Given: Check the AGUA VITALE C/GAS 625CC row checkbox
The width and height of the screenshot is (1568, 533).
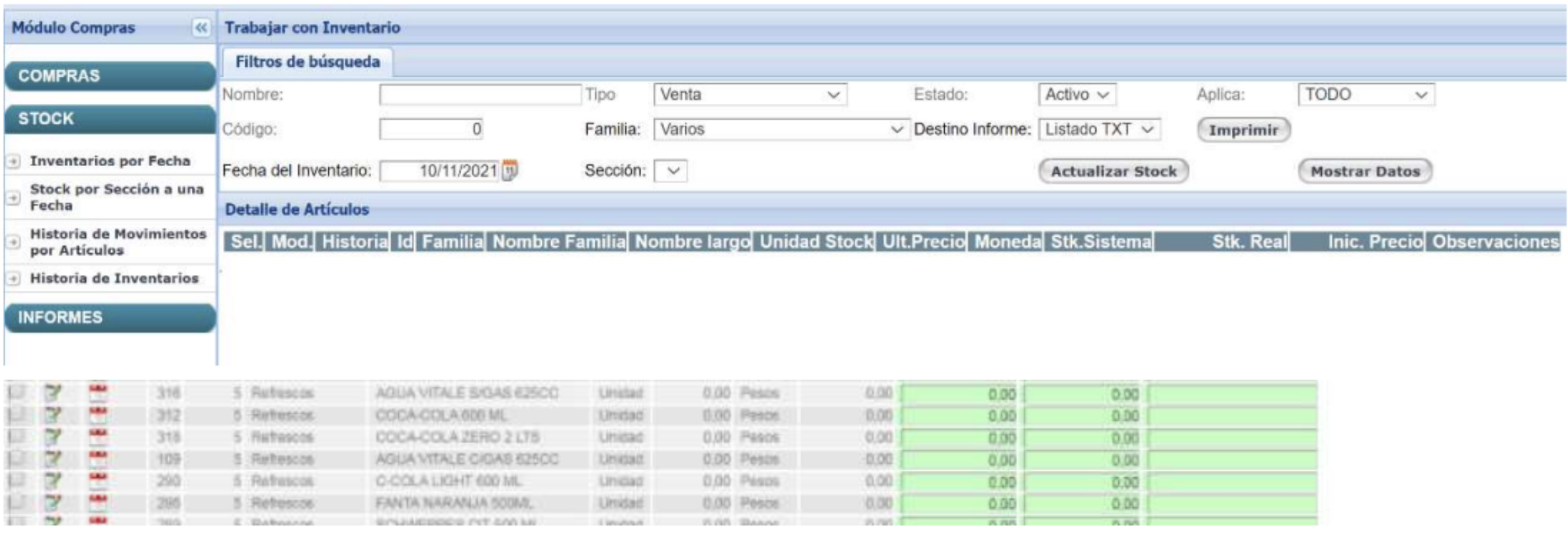Looking at the screenshot, I should coord(16,458).
